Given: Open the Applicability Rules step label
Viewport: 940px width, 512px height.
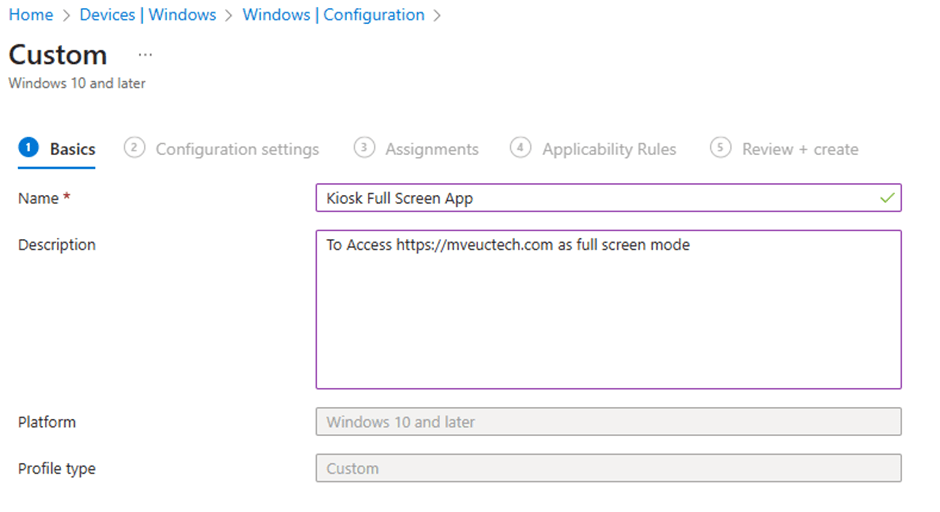Looking at the screenshot, I should [609, 149].
